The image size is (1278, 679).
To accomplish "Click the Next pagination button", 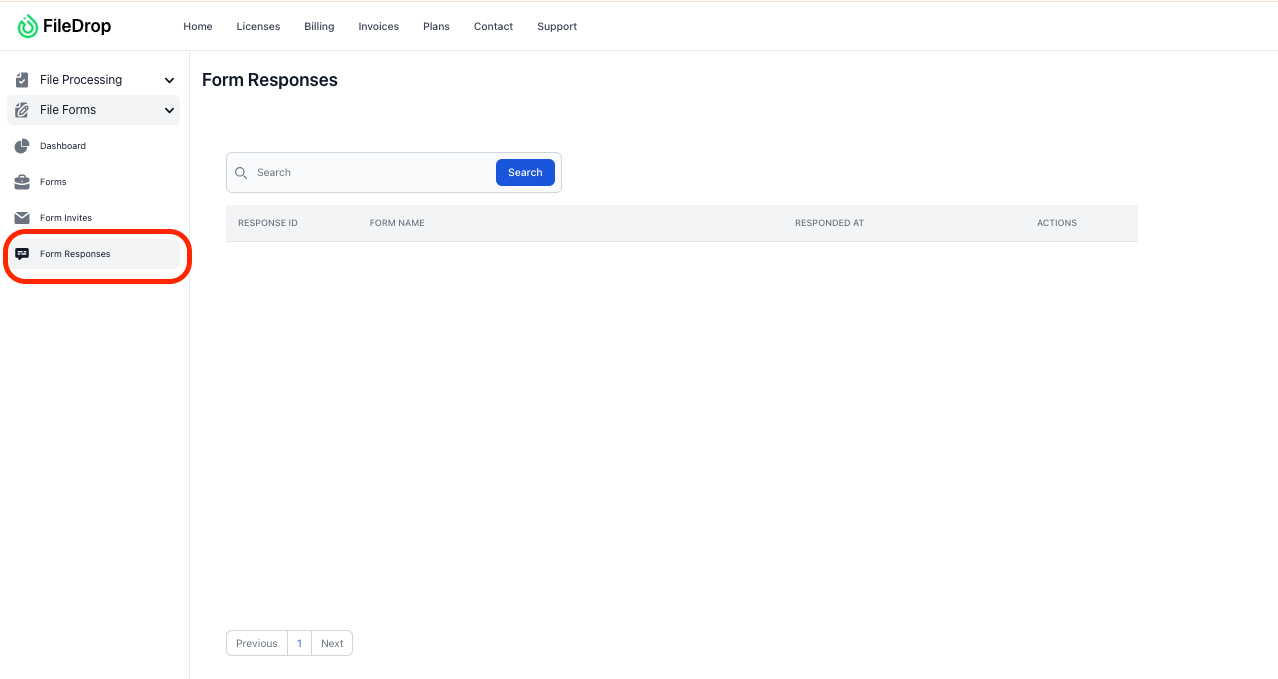I will pyautogui.click(x=332, y=644).
